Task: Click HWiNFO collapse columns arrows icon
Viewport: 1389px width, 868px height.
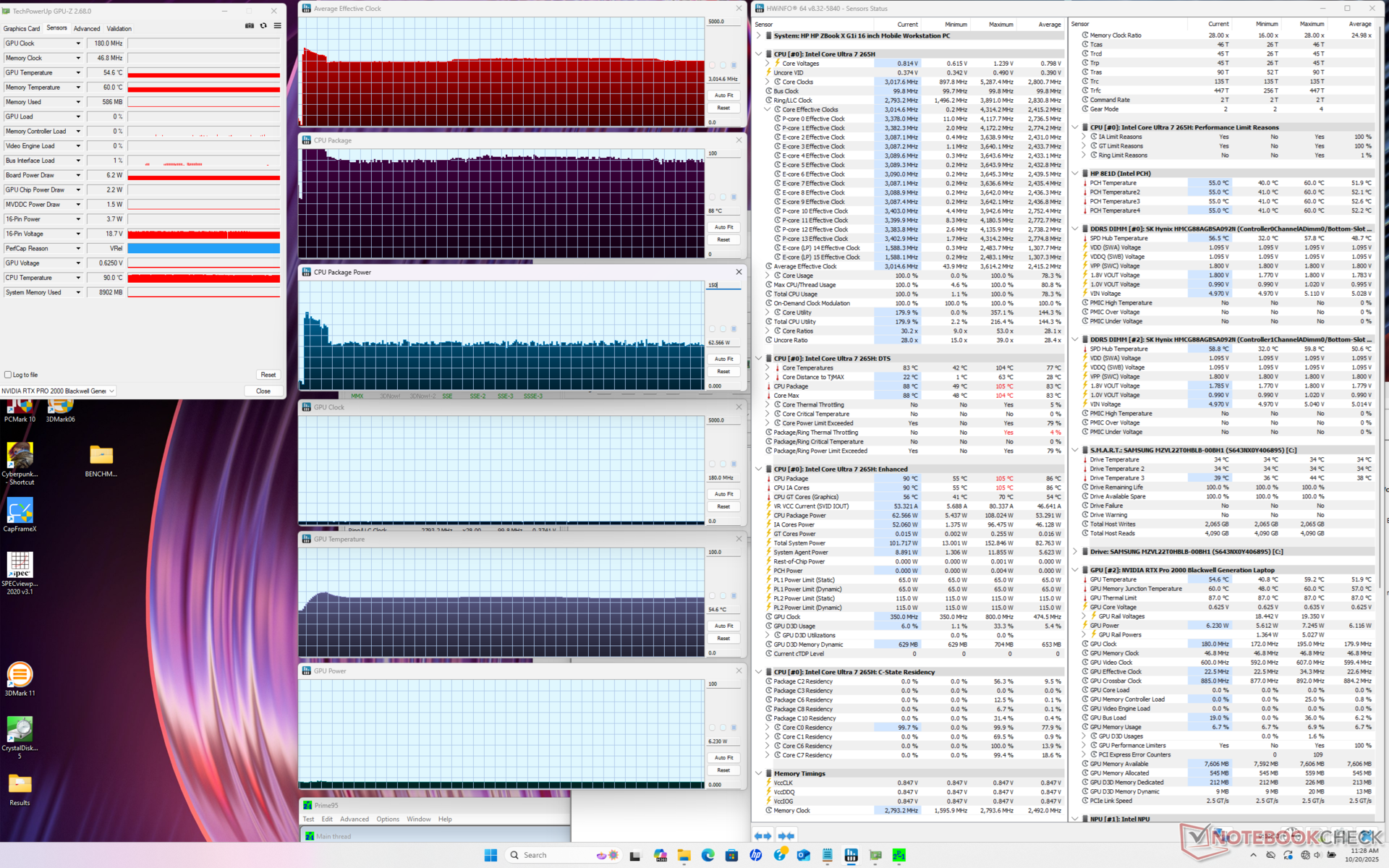Action: [786, 835]
